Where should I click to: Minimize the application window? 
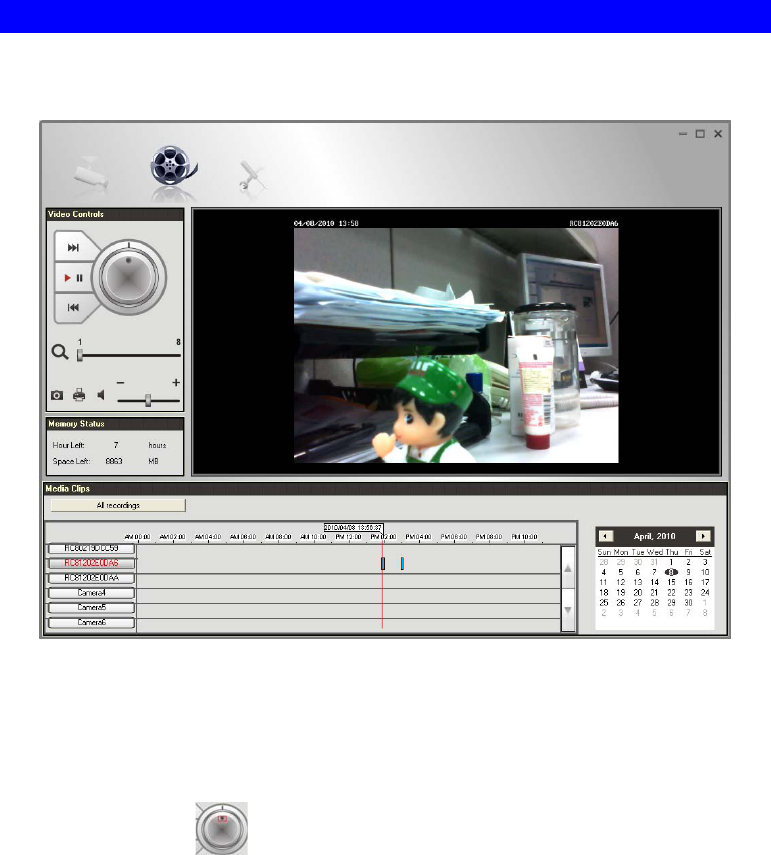pyautogui.click(x=683, y=134)
